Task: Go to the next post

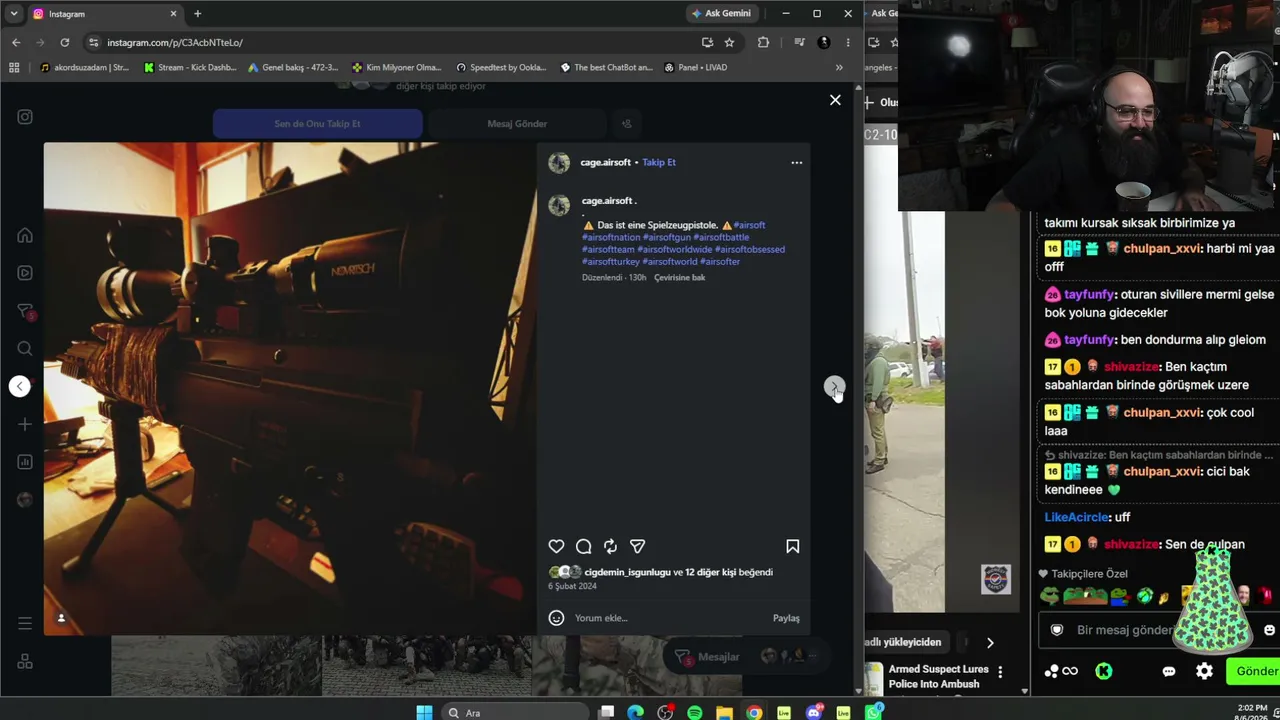Action: click(834, 386)
